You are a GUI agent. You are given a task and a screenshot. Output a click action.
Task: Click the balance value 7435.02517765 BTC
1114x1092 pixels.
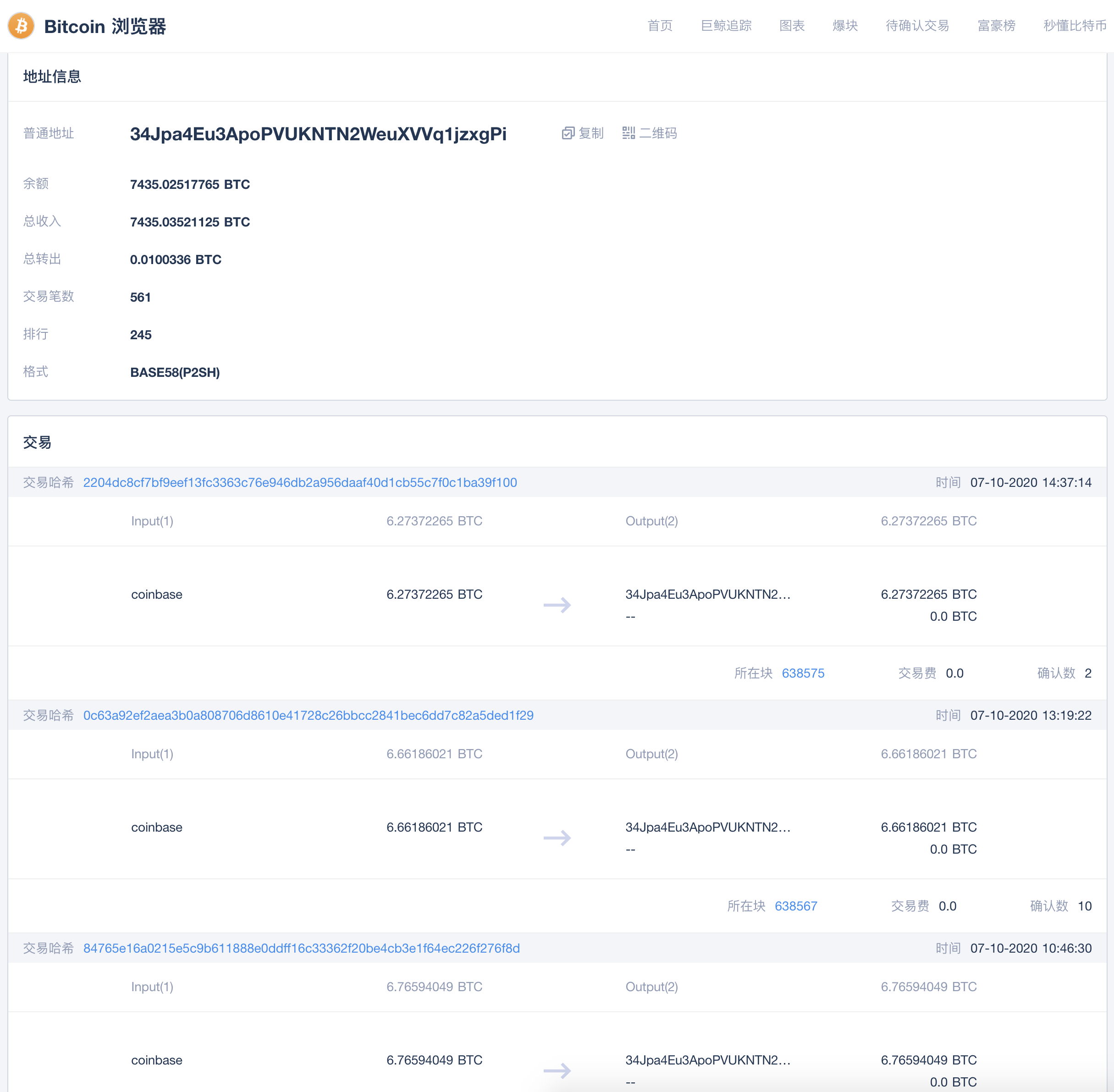coord(190,184)
